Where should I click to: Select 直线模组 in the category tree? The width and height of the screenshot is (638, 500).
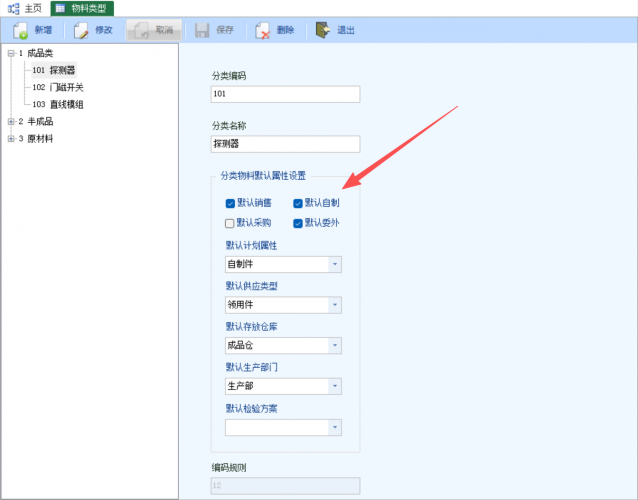[66, 104]
